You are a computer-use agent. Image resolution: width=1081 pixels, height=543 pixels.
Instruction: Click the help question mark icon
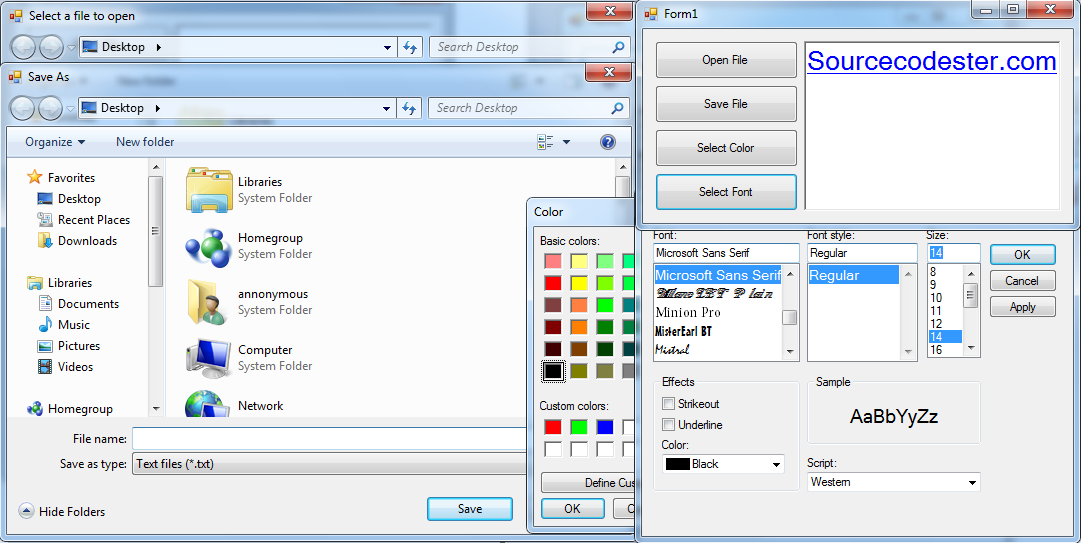607,142
